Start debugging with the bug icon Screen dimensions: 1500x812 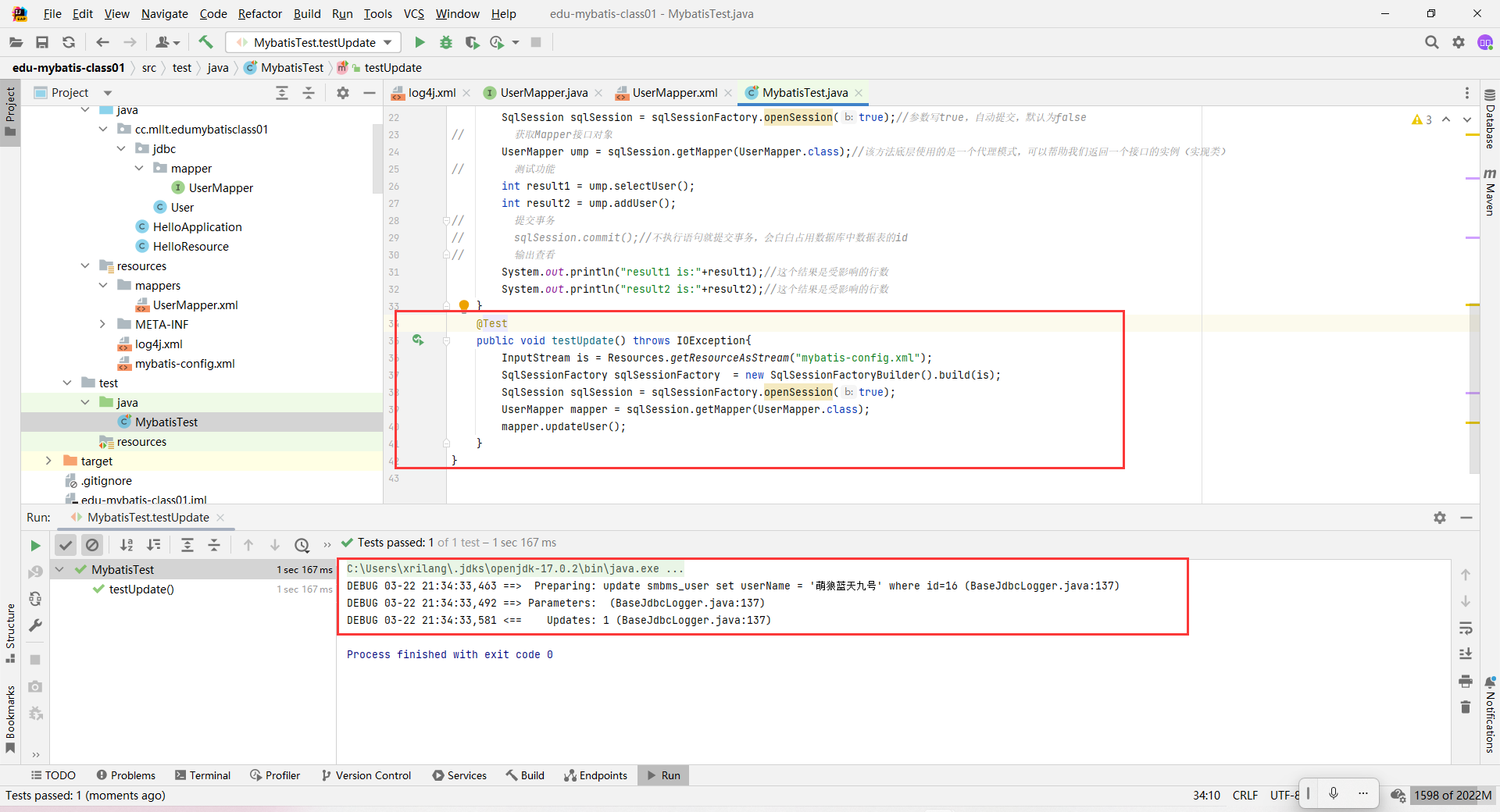tap(446, 42)
